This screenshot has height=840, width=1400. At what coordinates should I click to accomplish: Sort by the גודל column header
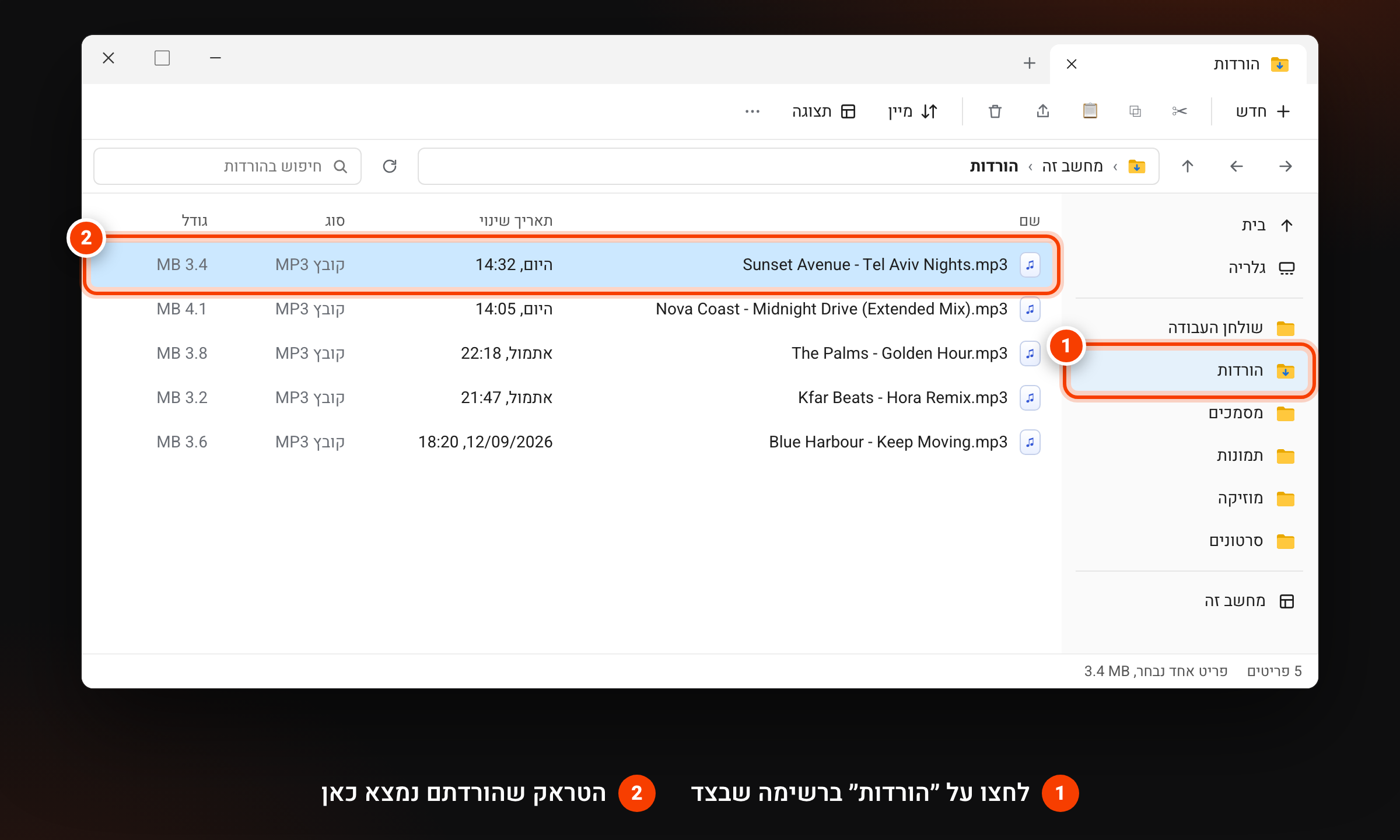click(194, 220)
